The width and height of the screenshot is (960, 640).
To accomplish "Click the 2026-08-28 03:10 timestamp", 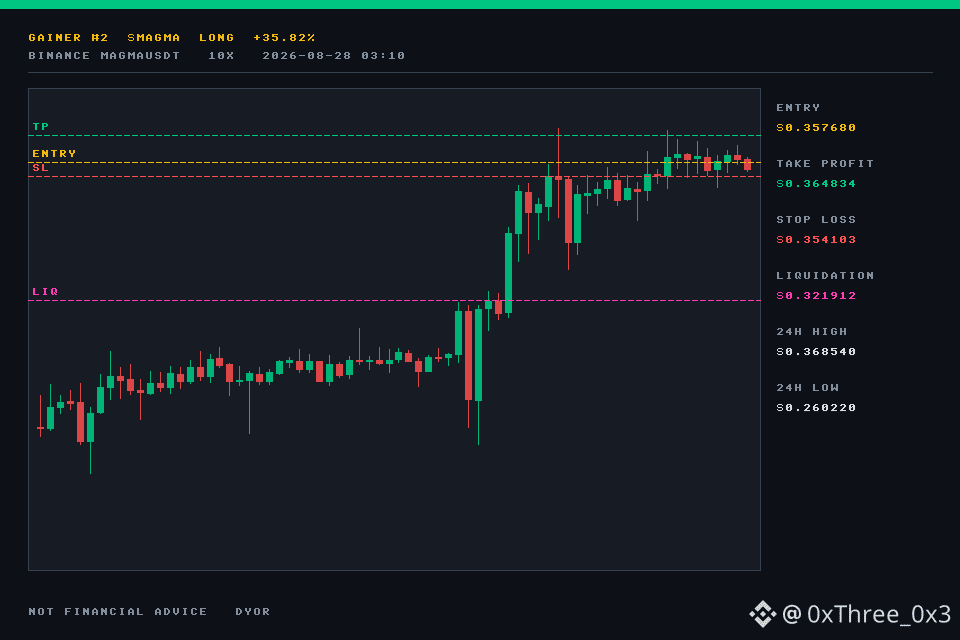I will 334,56.
